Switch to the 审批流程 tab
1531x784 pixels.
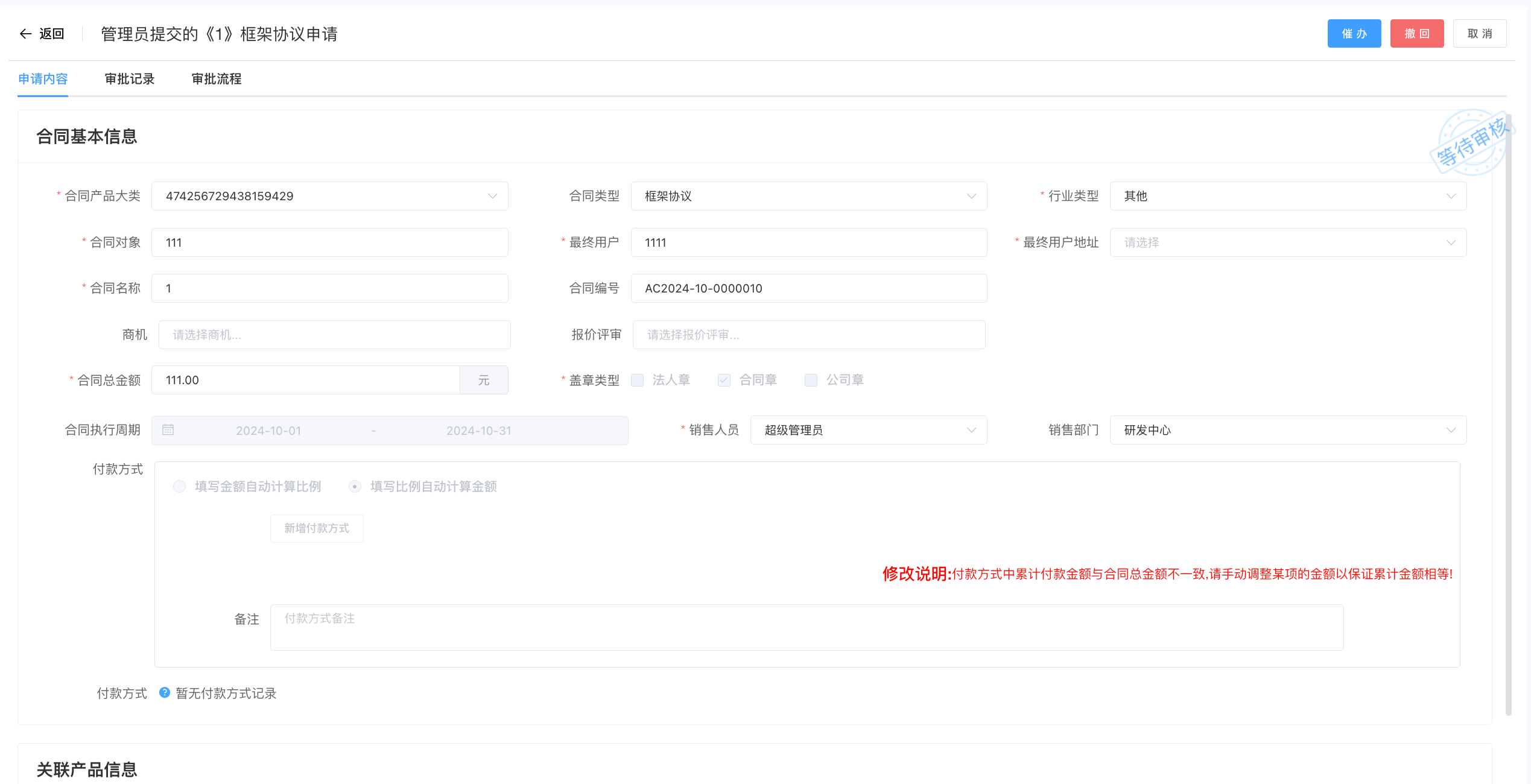click(x=217, y=79)
